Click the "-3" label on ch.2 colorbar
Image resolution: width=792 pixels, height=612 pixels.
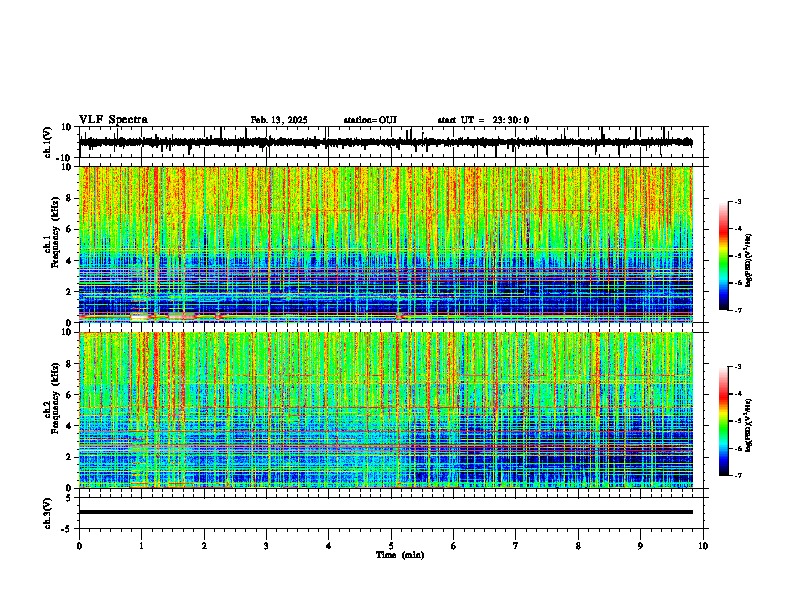tap(738, 367)
